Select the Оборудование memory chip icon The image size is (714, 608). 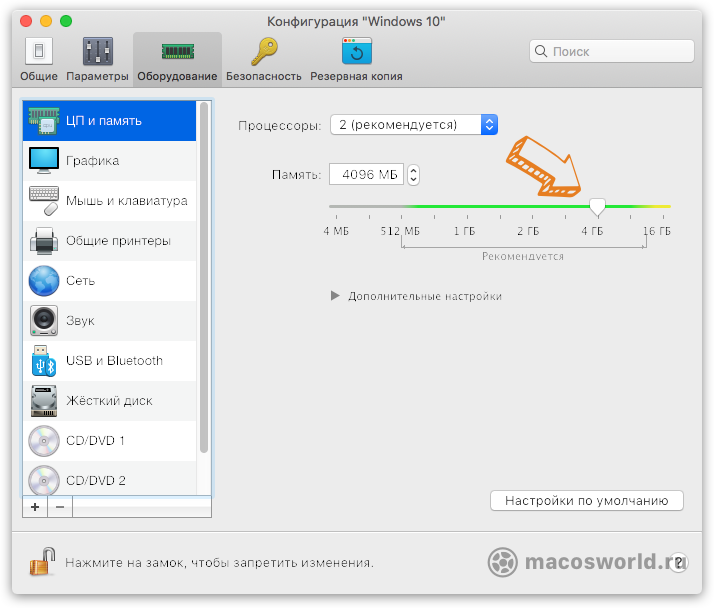click(x=178, y=51)
